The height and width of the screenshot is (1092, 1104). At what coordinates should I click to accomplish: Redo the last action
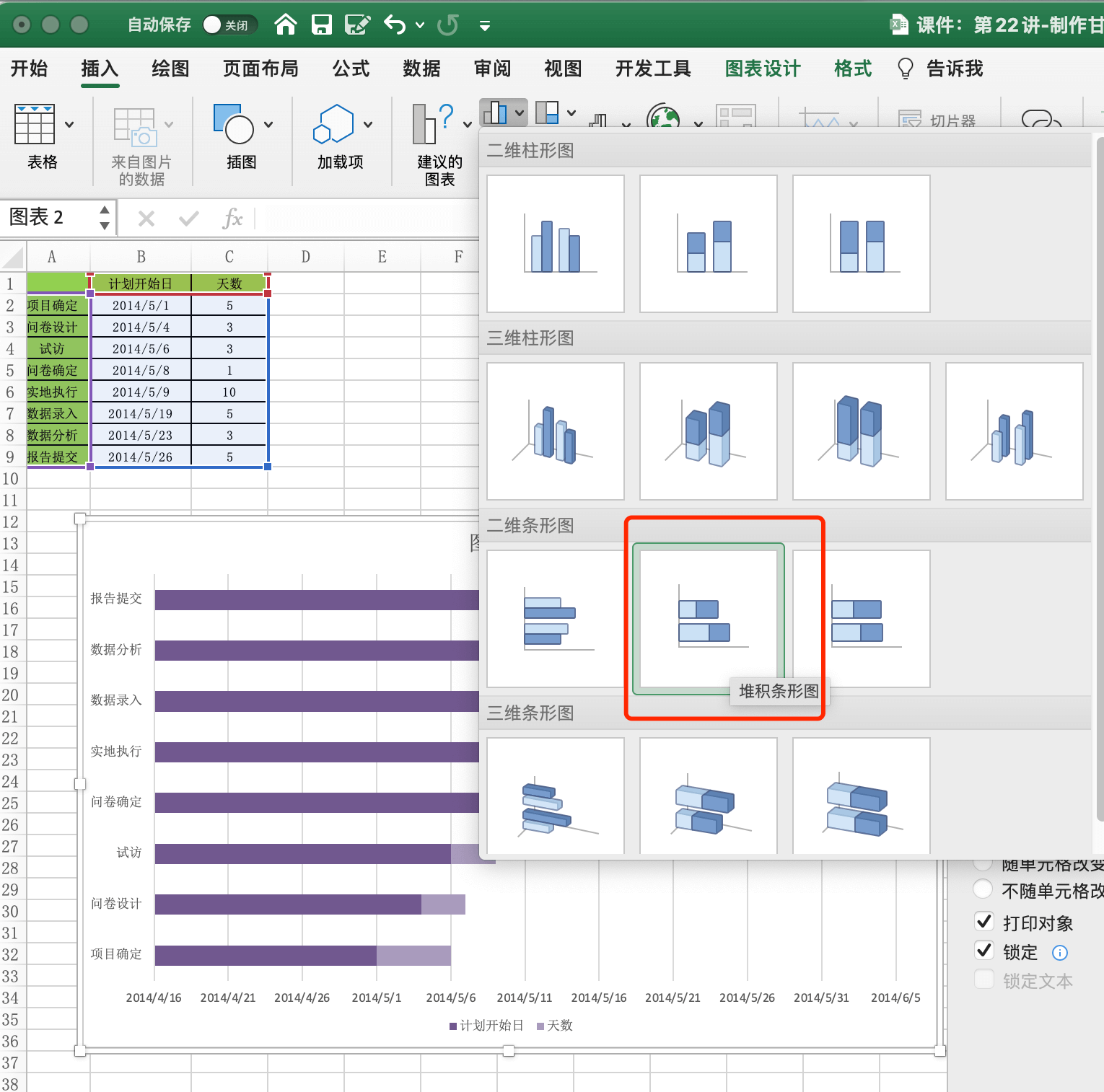(447, 25)
